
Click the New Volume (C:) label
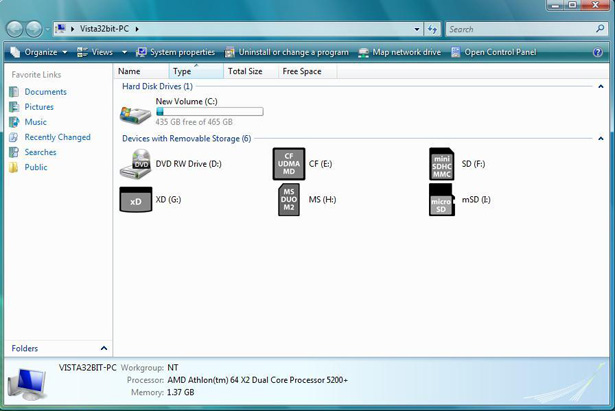[186, 102]
